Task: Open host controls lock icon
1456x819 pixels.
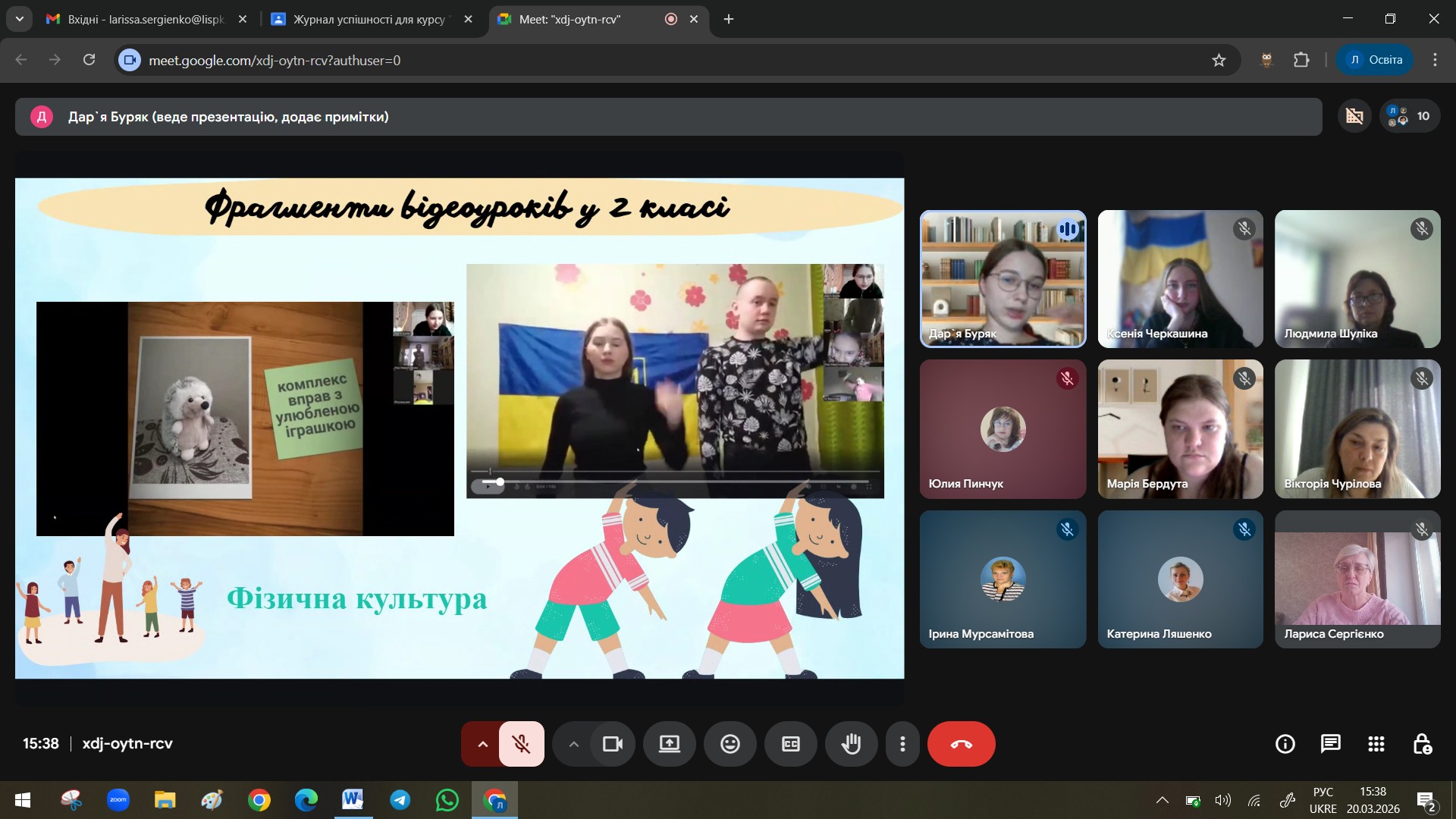Action: point(1422,744)
